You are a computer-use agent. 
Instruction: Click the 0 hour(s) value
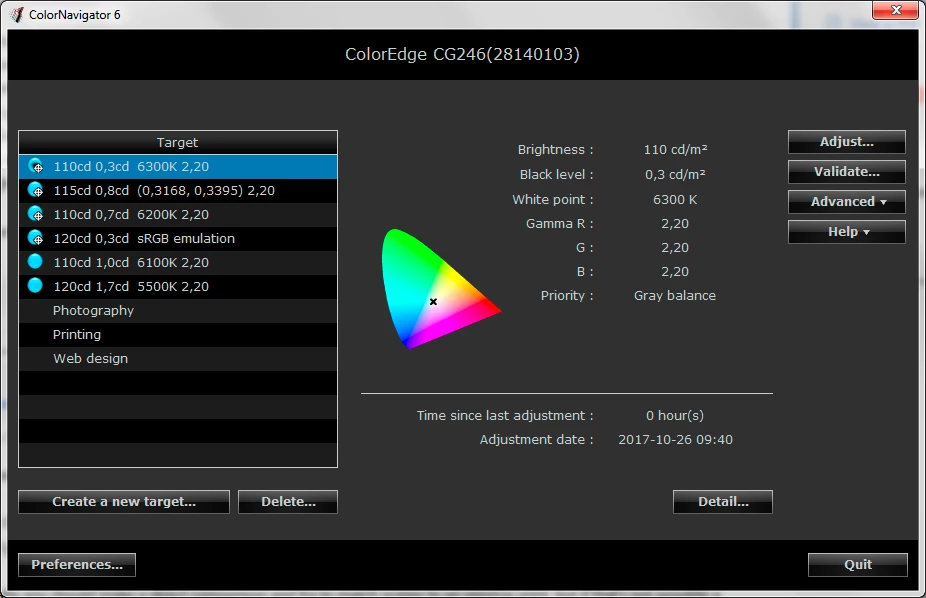(x=675, y=416)
